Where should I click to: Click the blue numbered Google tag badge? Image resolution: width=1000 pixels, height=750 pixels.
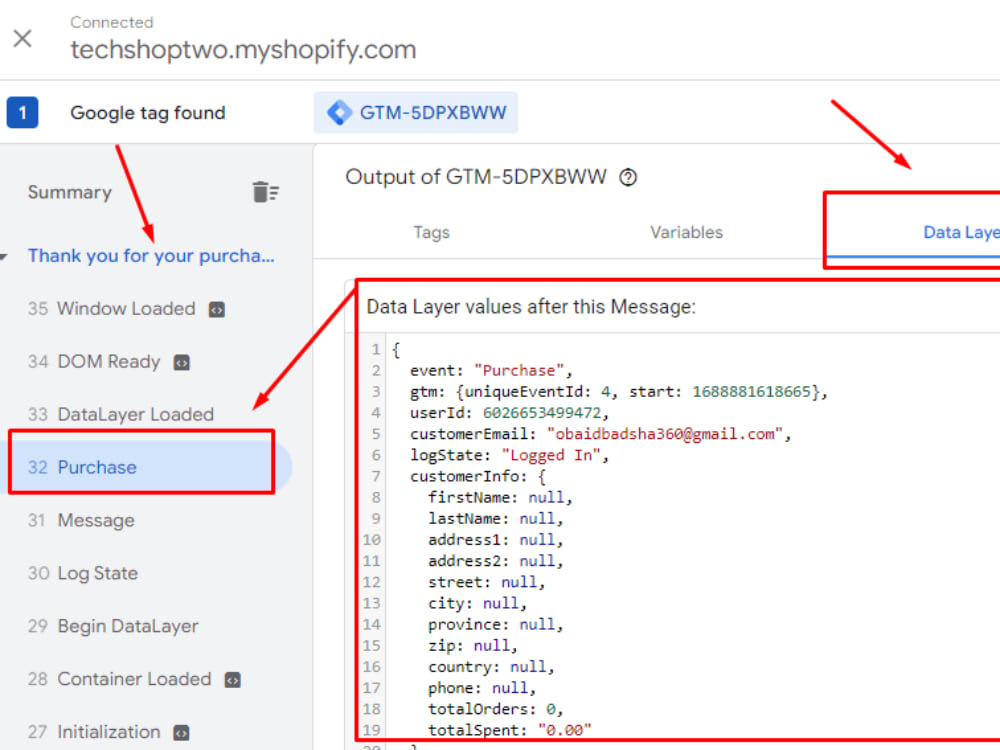[22, 112]
